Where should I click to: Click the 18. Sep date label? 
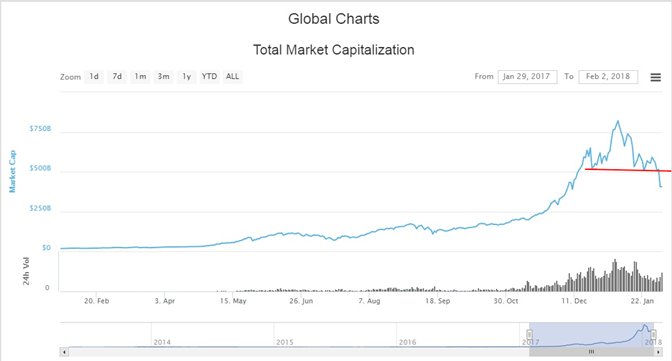click(x=437, y=301)
